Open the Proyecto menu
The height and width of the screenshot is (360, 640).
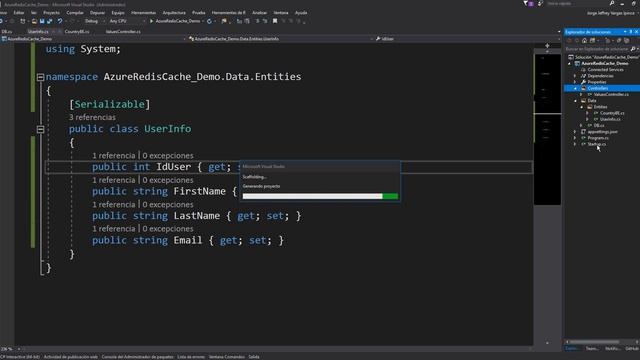(x=51, y=13)
